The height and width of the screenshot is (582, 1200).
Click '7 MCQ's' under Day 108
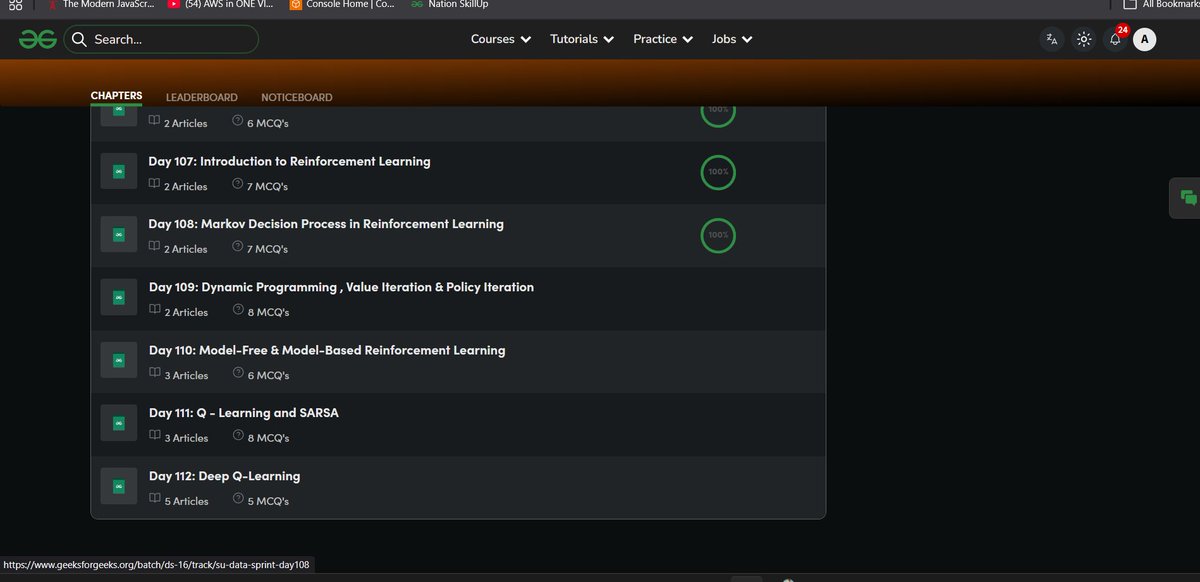[x=268, y=249]
